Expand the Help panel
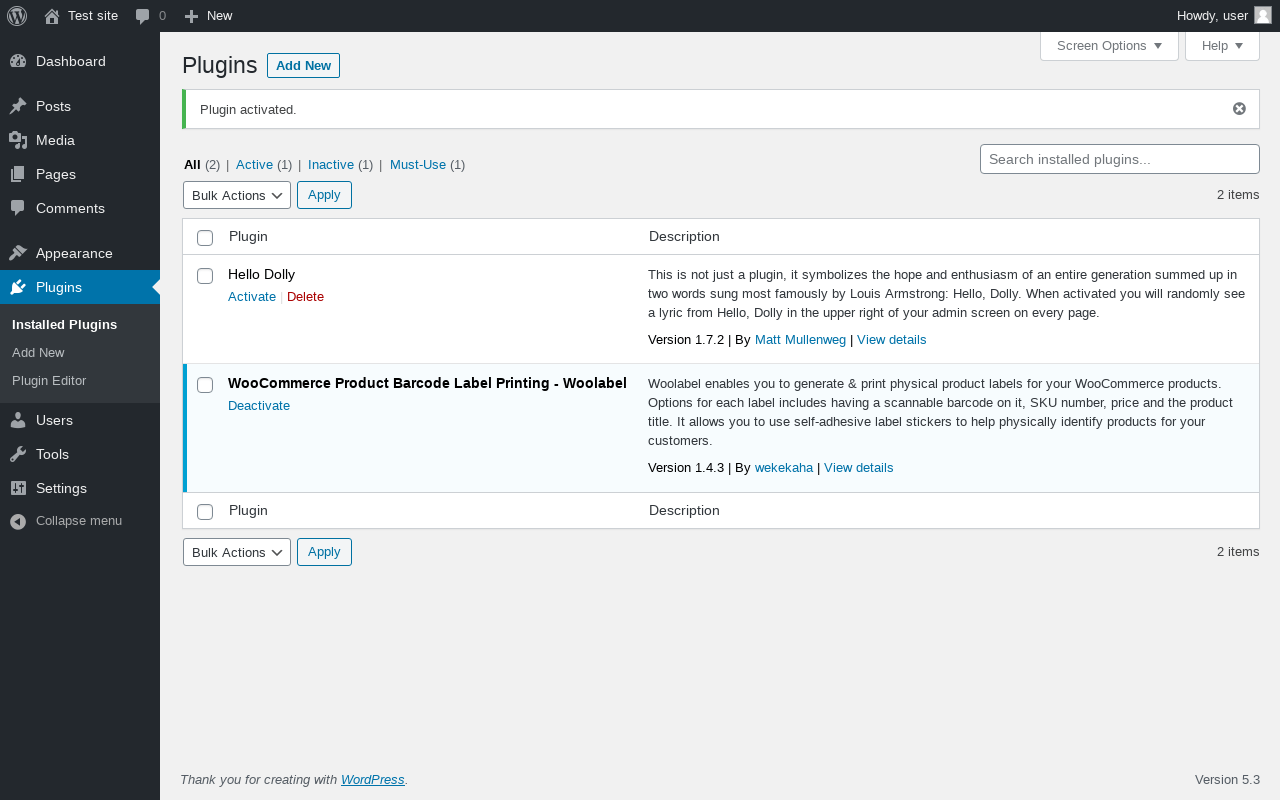 (x=1222, y=45)
